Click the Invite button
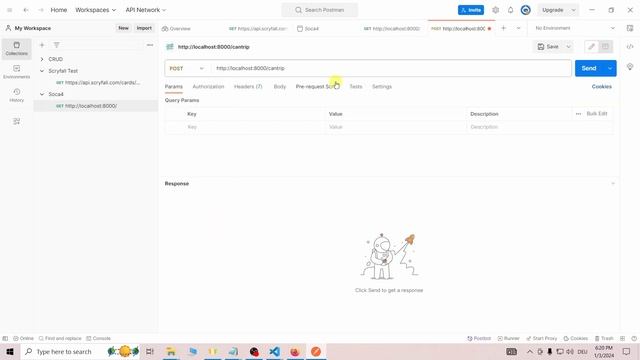The width and height of the screenshot is (640, 360). [471, 10]
